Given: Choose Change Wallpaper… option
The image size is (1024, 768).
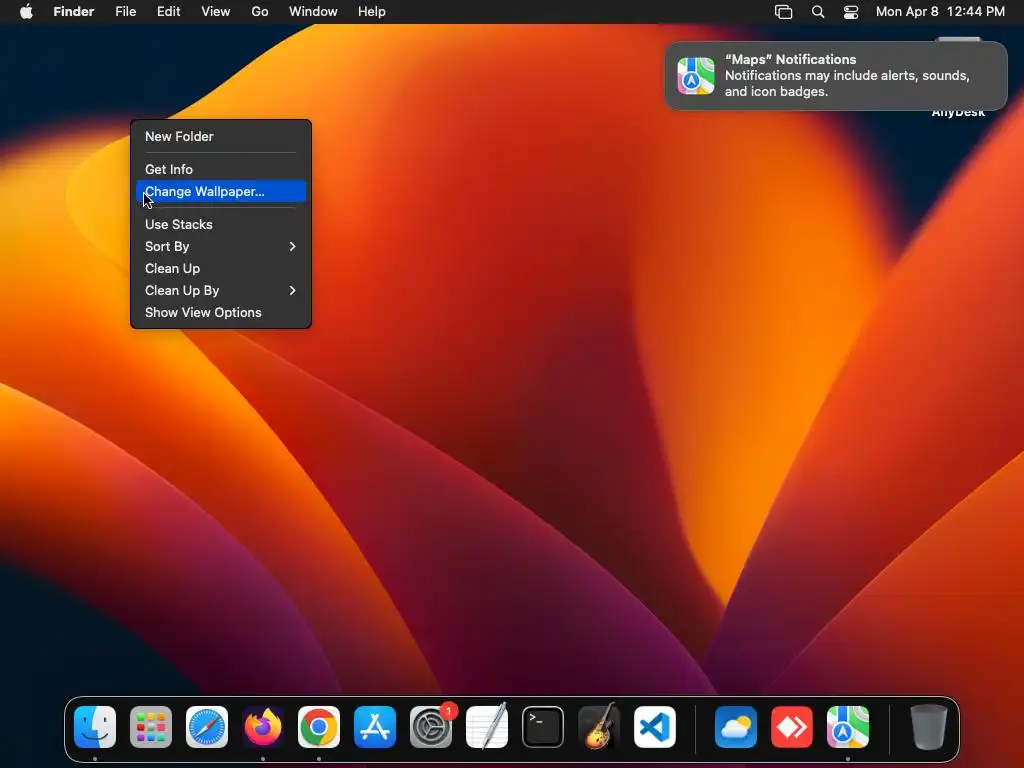Looking at the screenshot, I should tap(221, 191).
